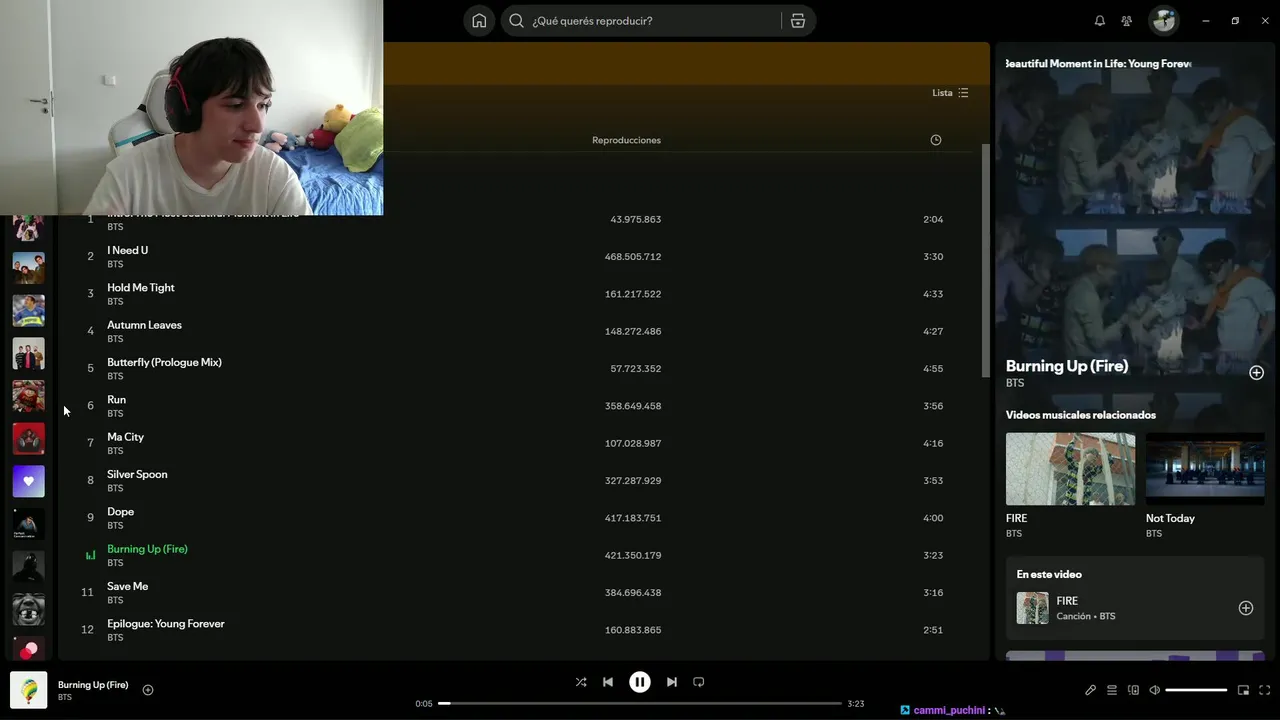This screenshot has height=720, width=1280.
Task: Open the play queue icon
Action: tap(1111, 690)
